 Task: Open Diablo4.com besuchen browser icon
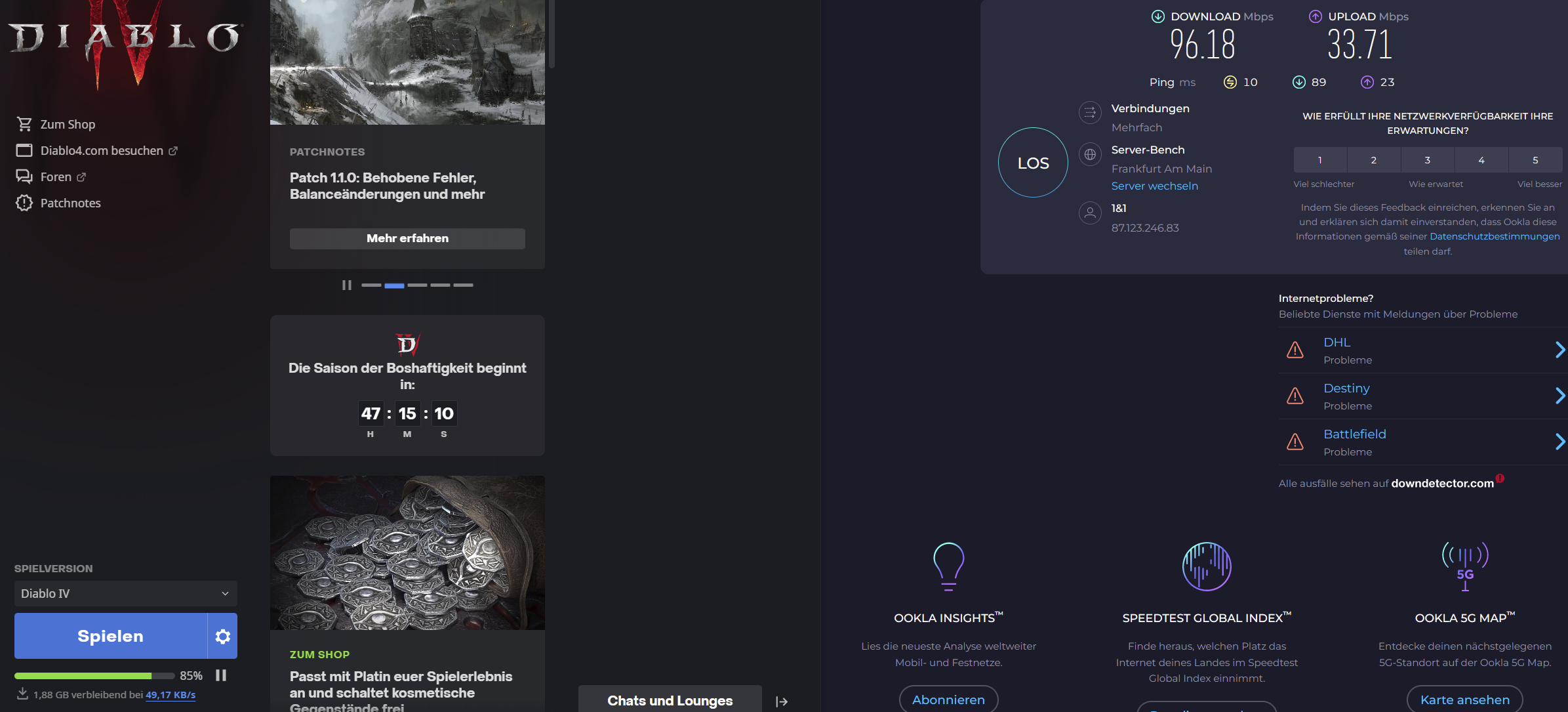point(24,150)
